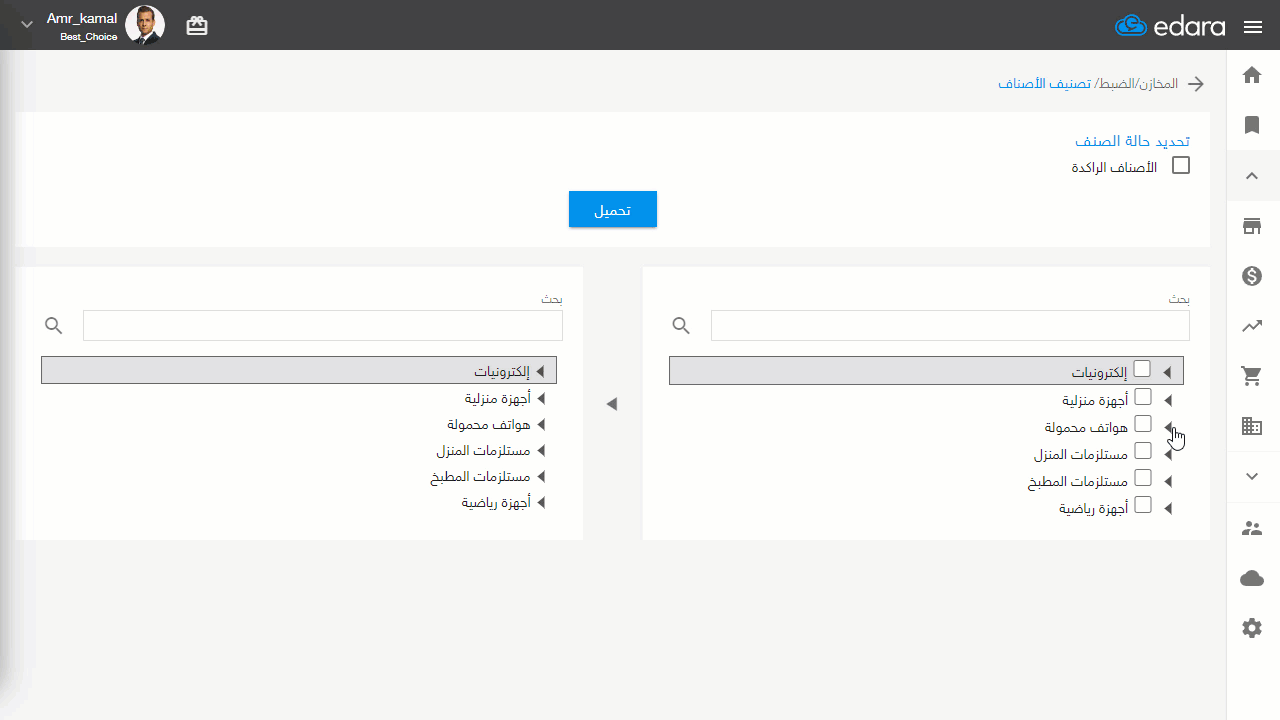Open the settings gear sidebar icon
Viewport: 1280px width, 720px height.
(x=1252, y=628)
